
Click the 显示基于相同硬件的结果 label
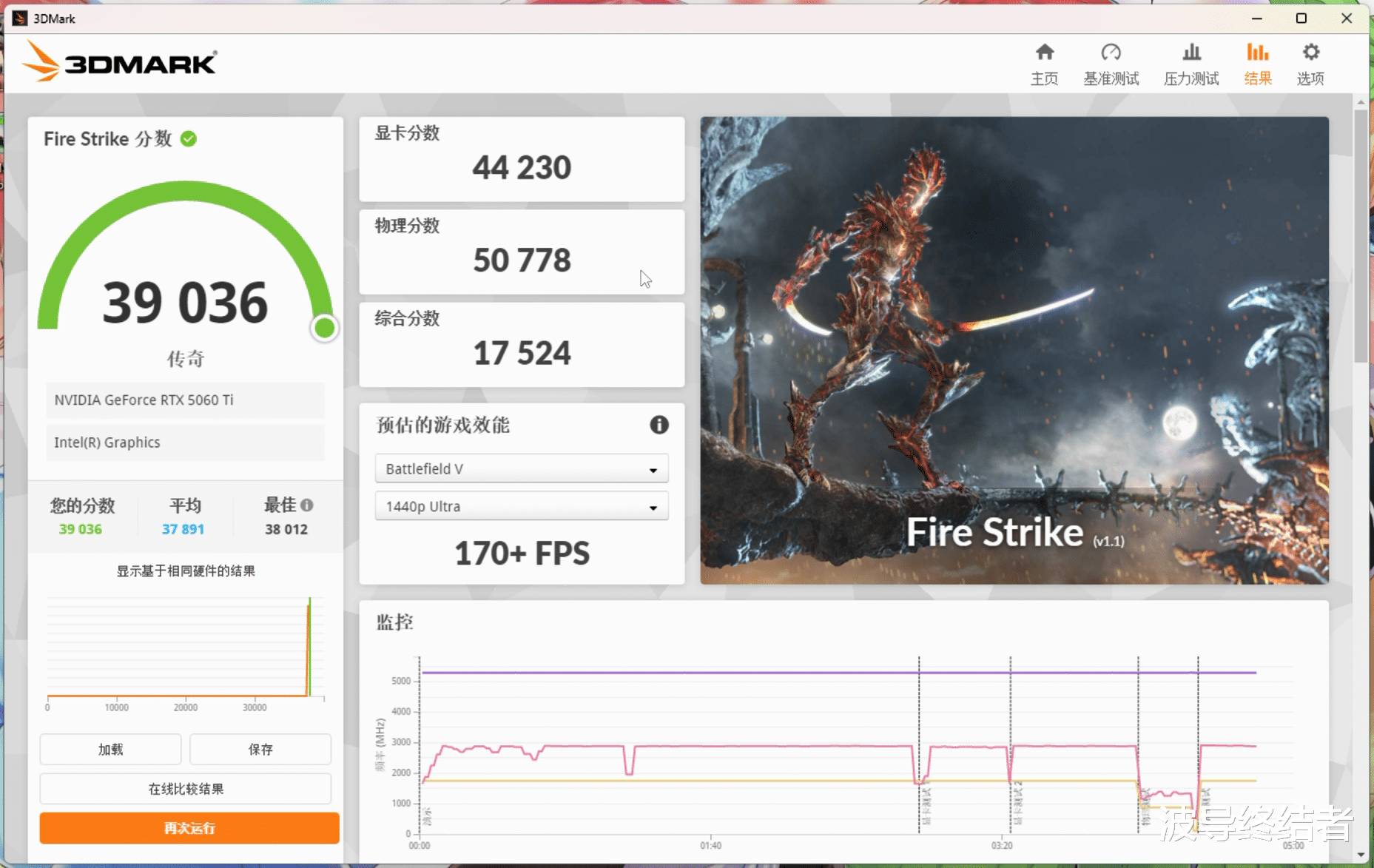186,571
